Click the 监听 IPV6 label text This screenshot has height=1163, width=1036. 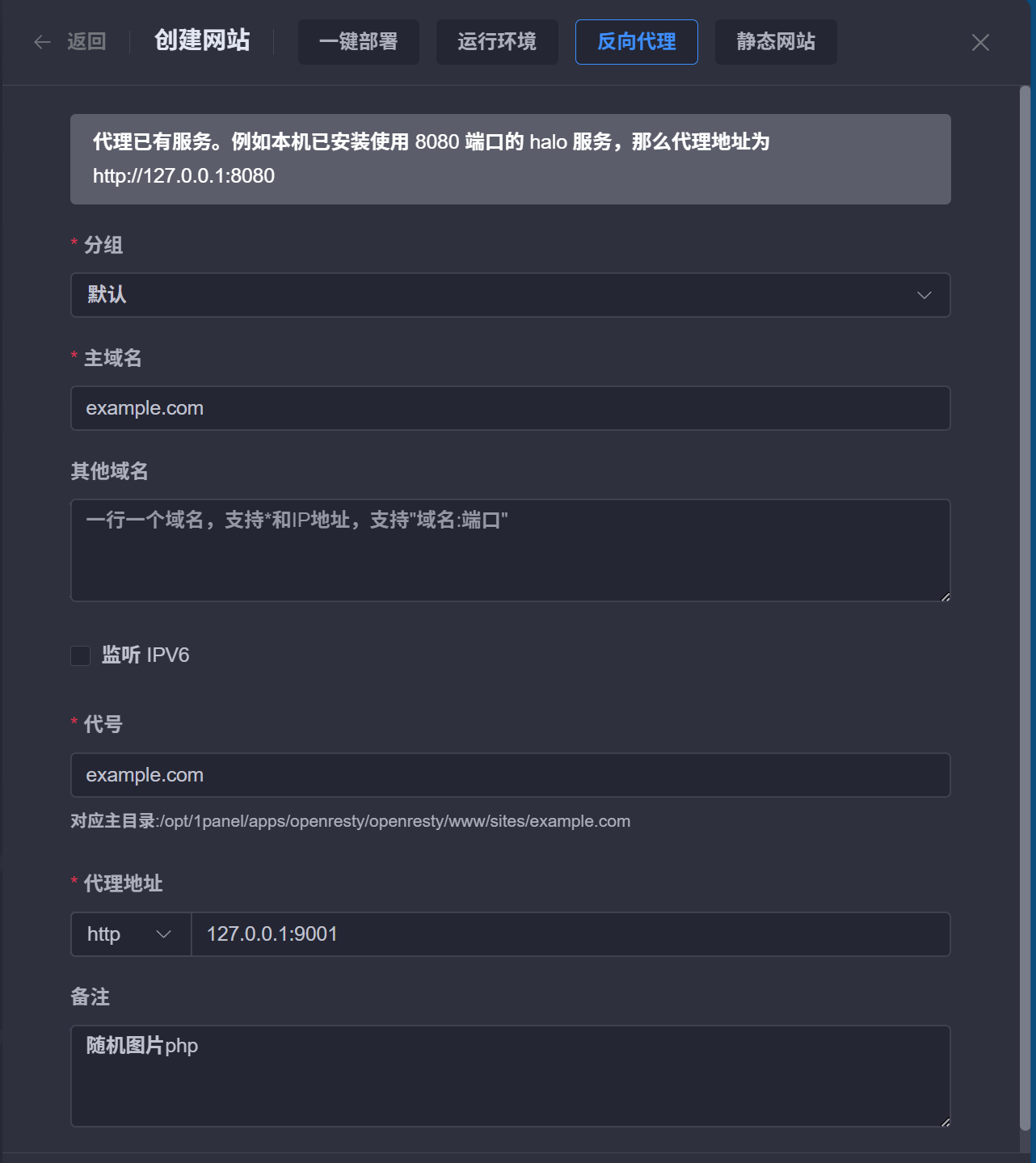coord(145,655)
